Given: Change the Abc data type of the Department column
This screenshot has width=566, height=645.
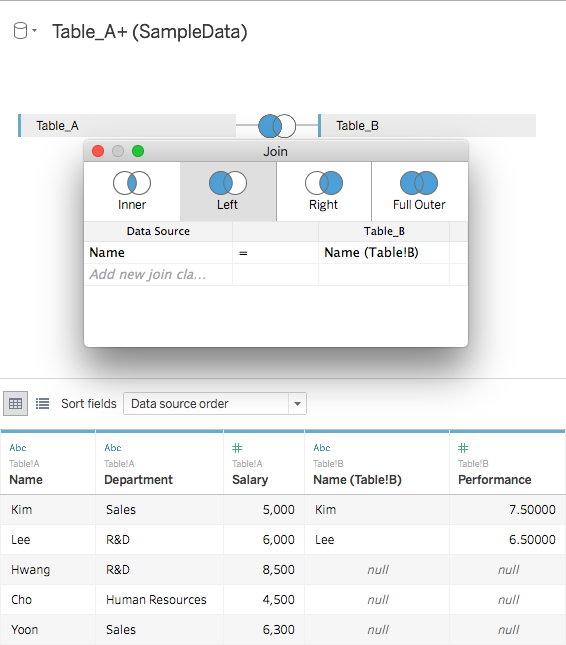Looking at the screenshot, I should (x=113, y=448).
